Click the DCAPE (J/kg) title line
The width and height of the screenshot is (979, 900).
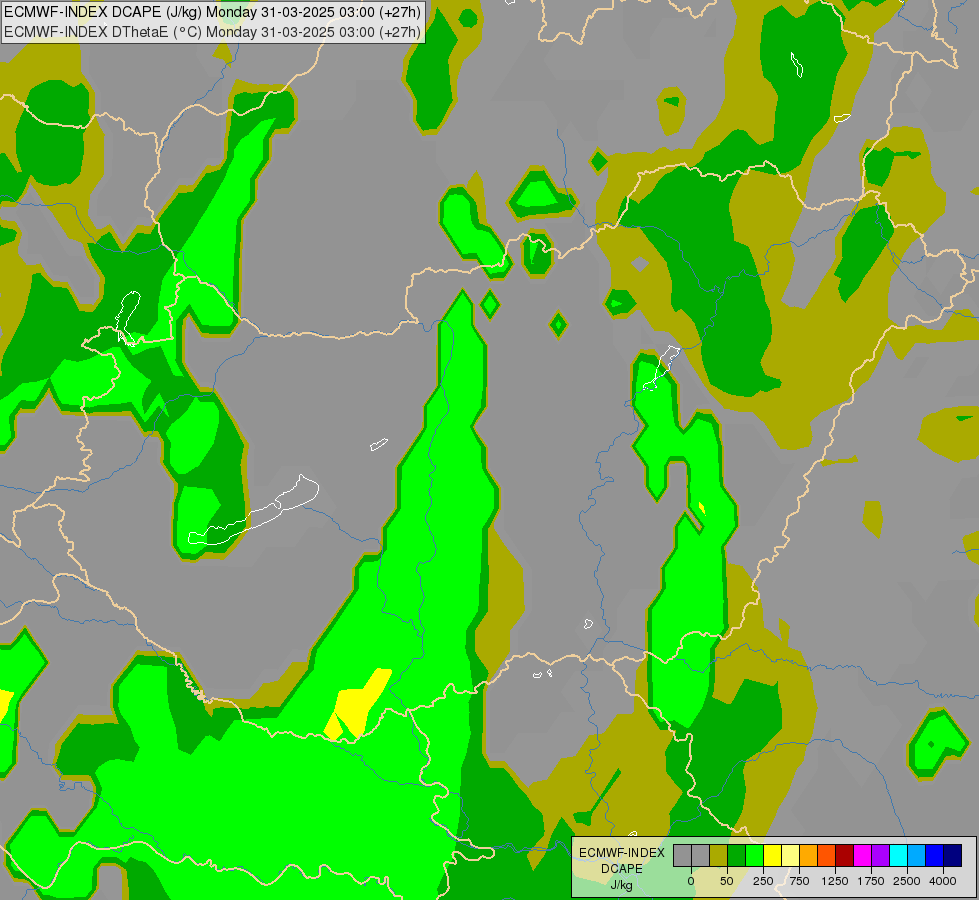pos(213,12)
